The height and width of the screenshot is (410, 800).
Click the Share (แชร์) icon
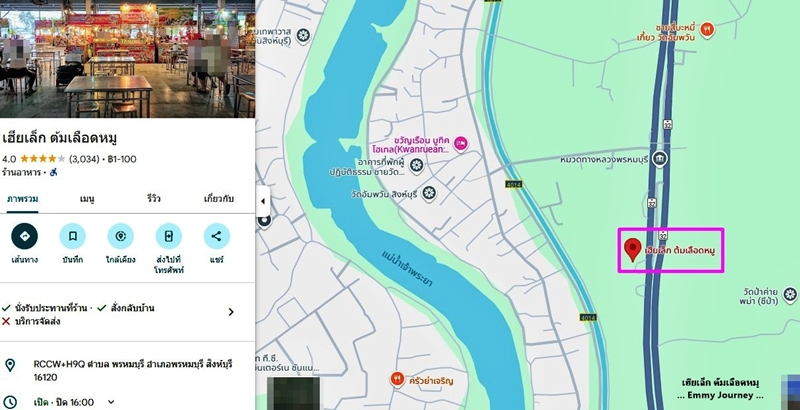pyautogui.click(x=217, y=236)
